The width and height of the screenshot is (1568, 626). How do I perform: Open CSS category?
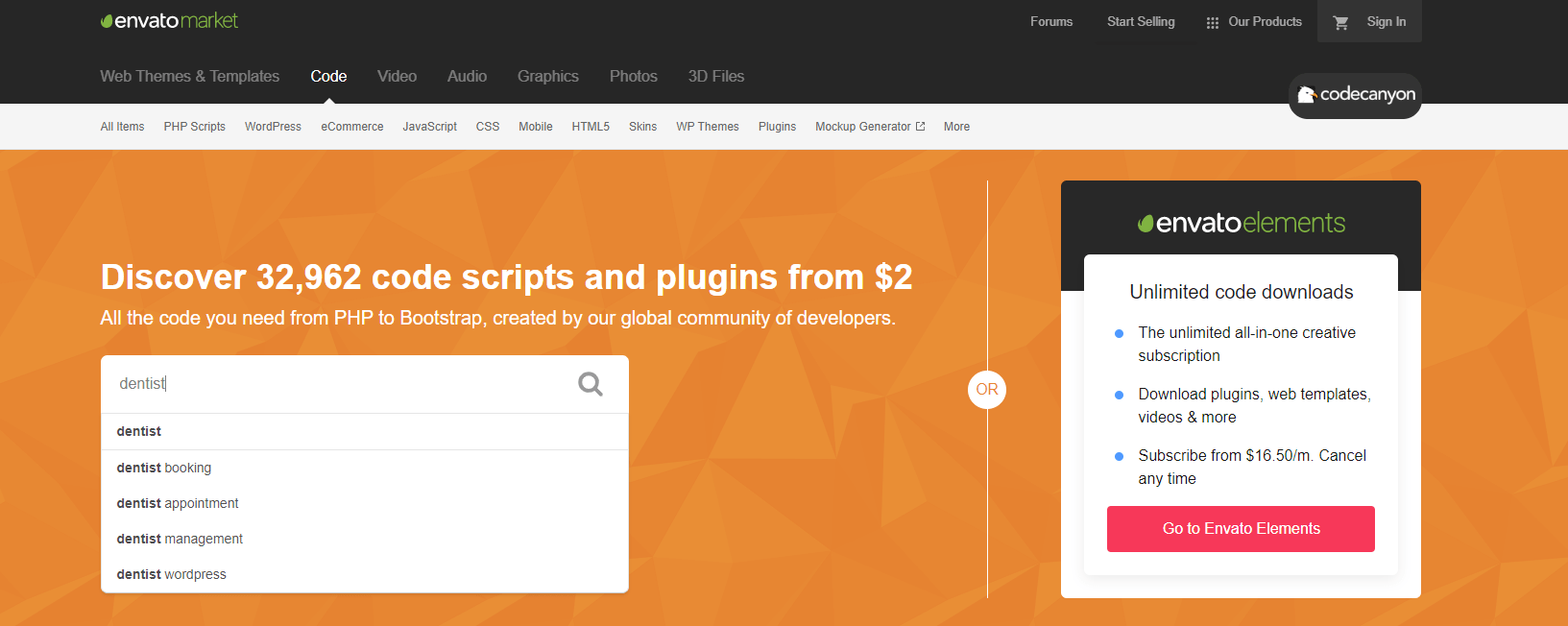click(x=488, y=127)
